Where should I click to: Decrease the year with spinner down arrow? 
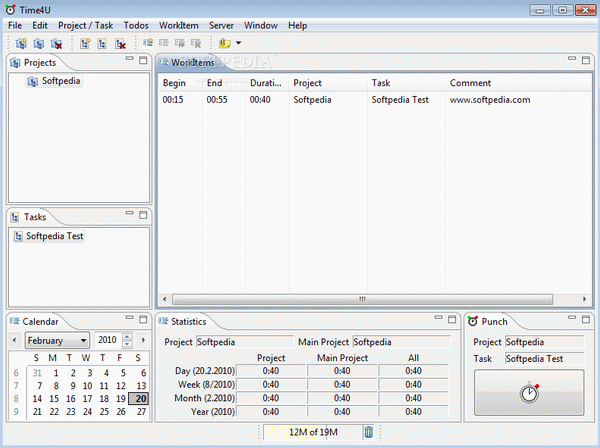pos(127,344)
